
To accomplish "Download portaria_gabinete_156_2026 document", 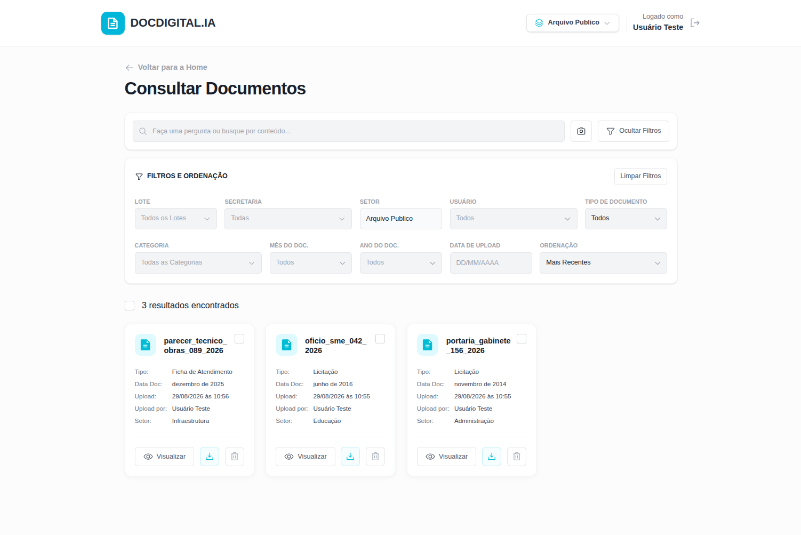I will coord(491,456).
